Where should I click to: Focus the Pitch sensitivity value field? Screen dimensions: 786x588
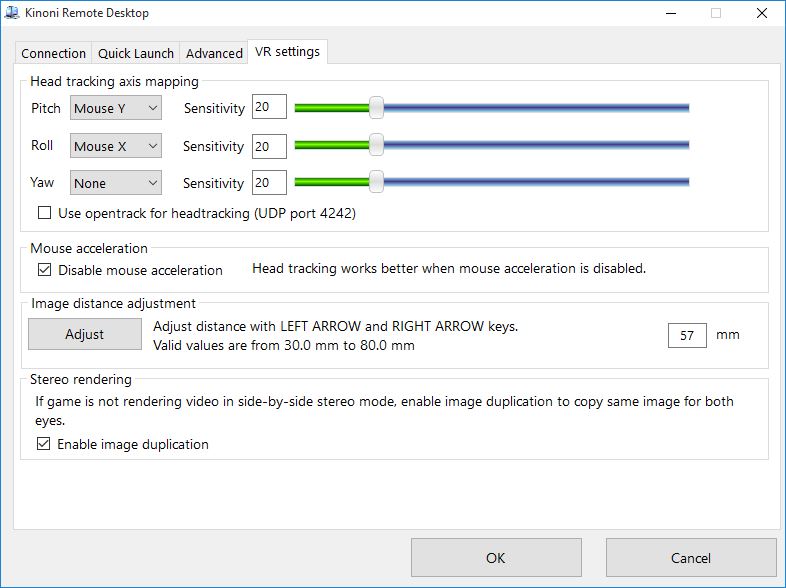tap(269, 108)
